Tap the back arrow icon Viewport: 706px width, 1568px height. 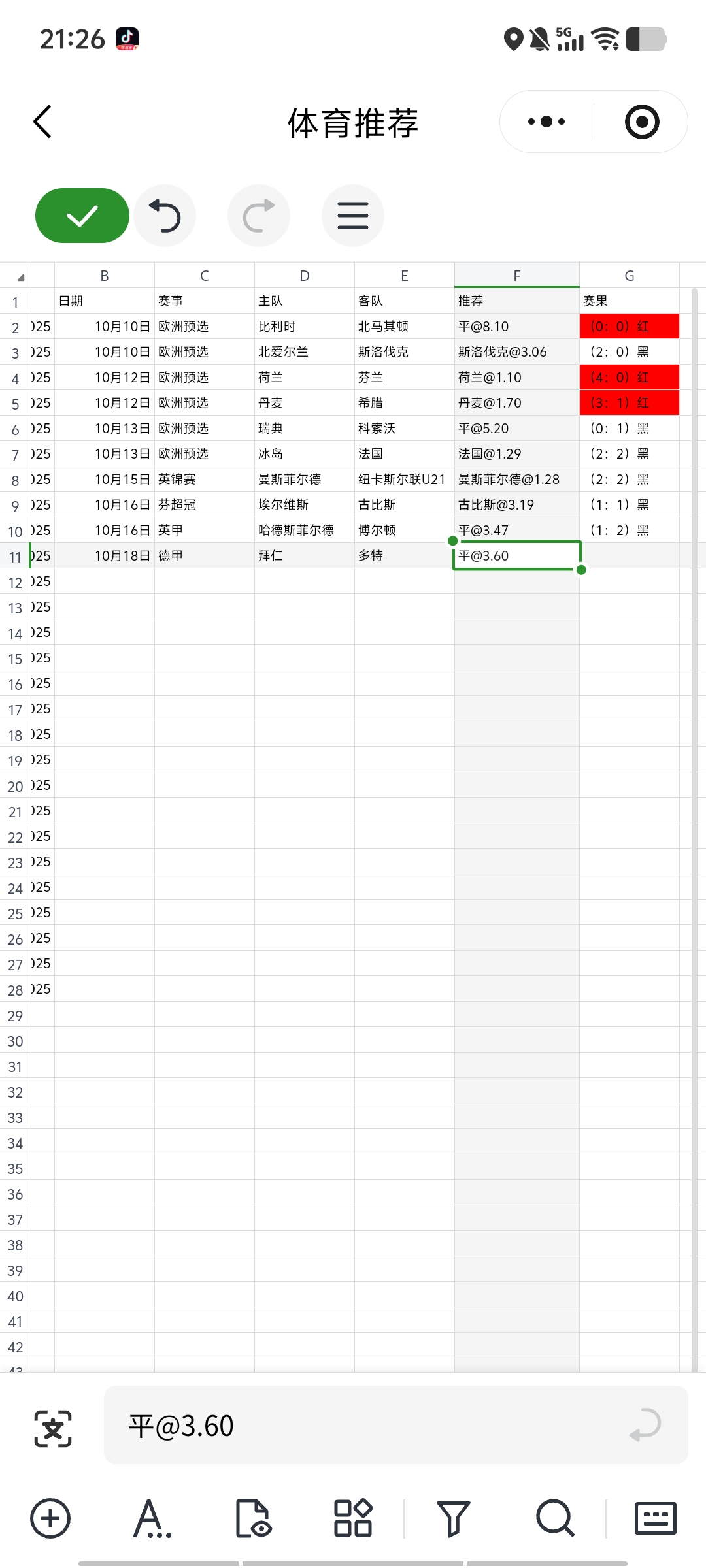point(42,122)
